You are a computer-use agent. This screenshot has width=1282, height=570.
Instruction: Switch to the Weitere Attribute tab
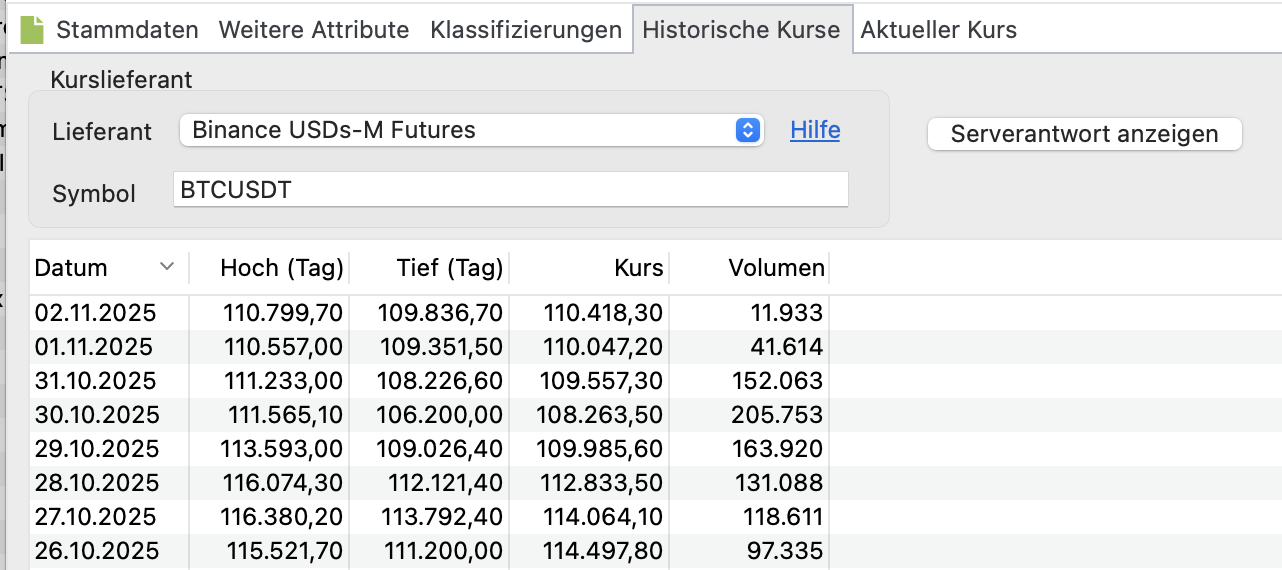coord(313,30)
